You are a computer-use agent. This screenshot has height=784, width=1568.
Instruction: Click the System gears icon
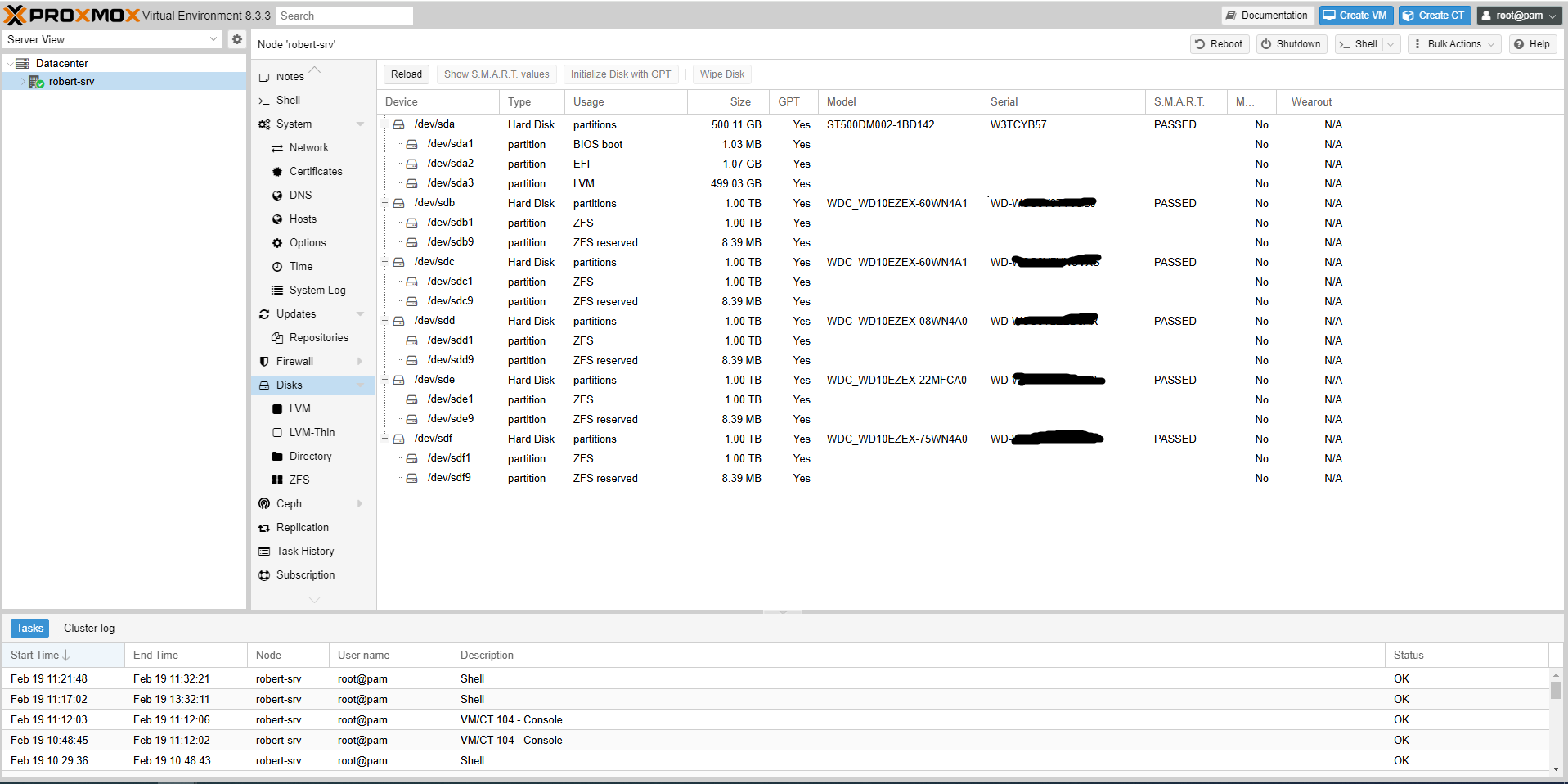click(264, 124)
